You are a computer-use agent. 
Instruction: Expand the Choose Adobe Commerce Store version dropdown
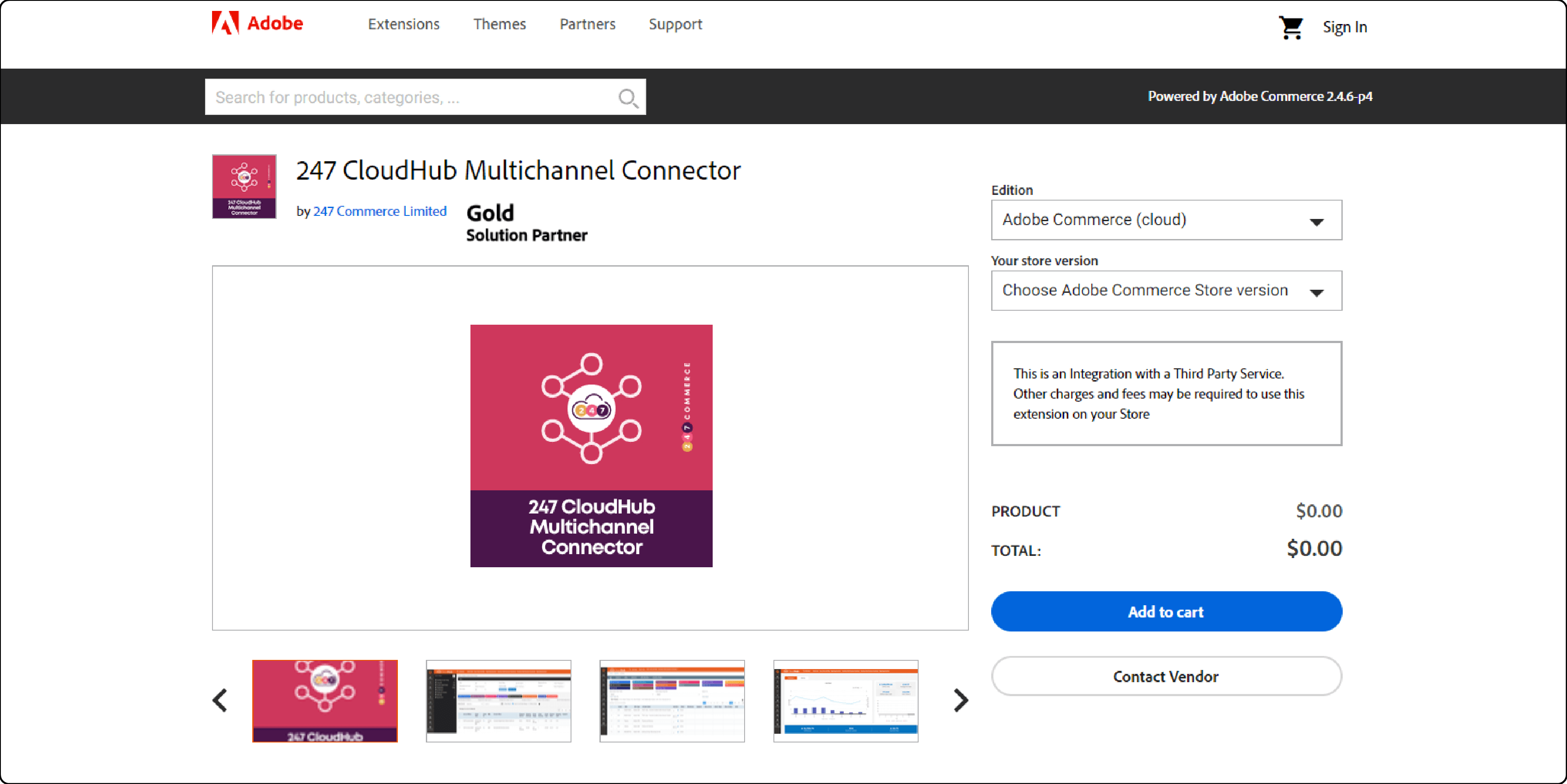1166,291
